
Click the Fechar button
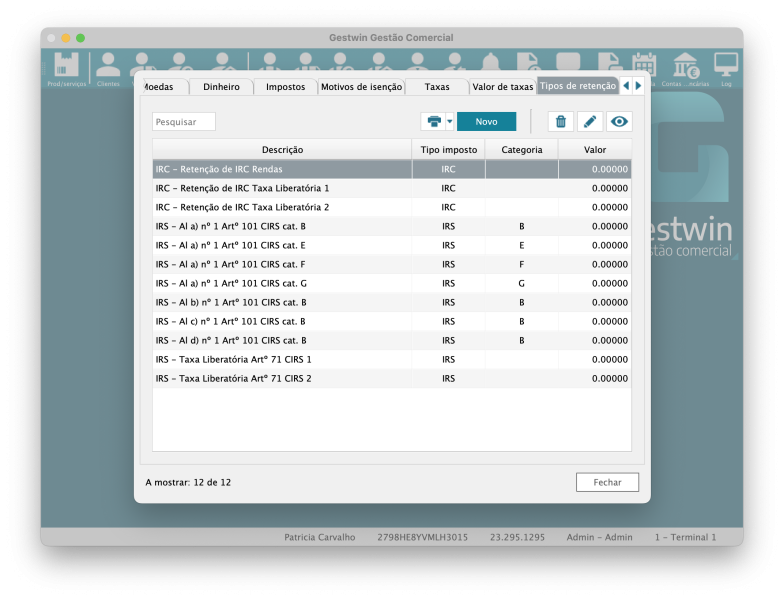coord(607,482)
